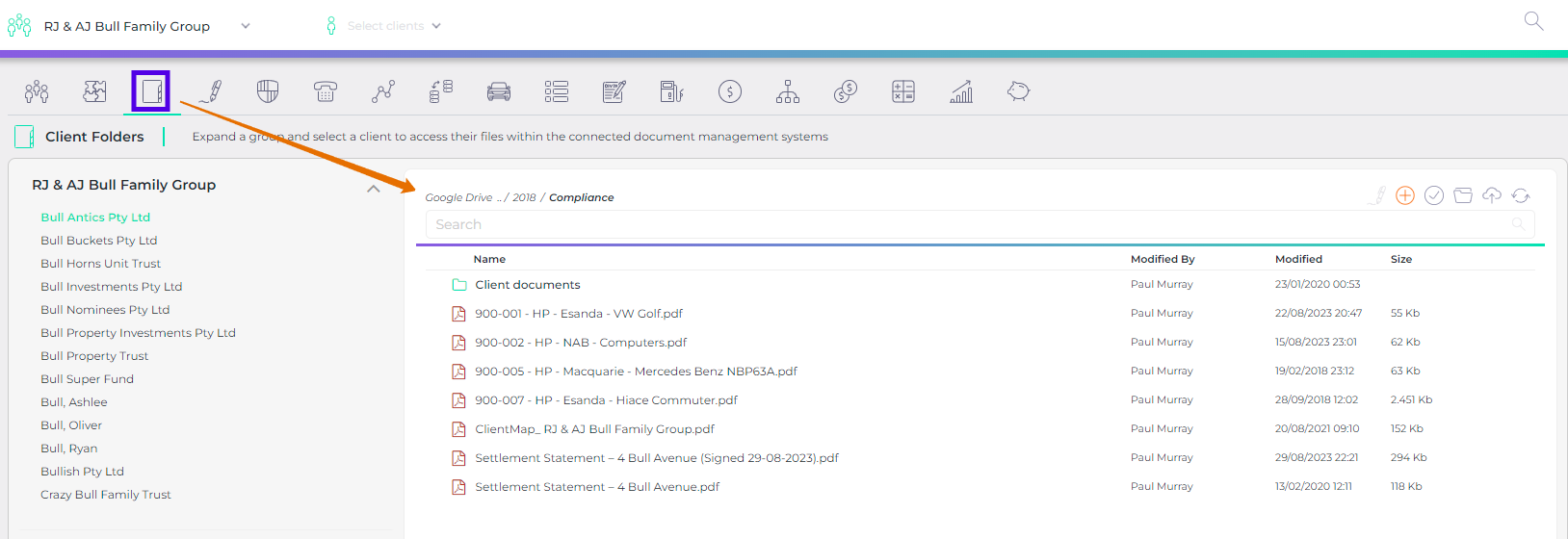1568x539 pixels.
Task: Click the Client documents folder icon
Action: click(x=459, y=285)
